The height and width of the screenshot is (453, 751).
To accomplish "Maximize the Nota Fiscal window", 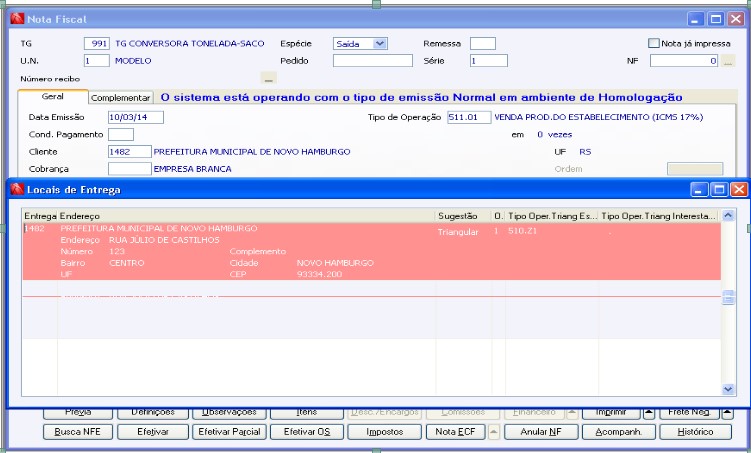I will 716,19.
